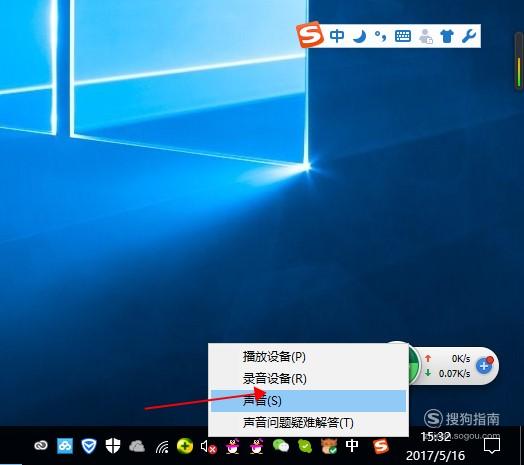Screen dimensions: 524x465
Task: Click the Creative Cloud tray icon
Action: (x=41, y=446)
